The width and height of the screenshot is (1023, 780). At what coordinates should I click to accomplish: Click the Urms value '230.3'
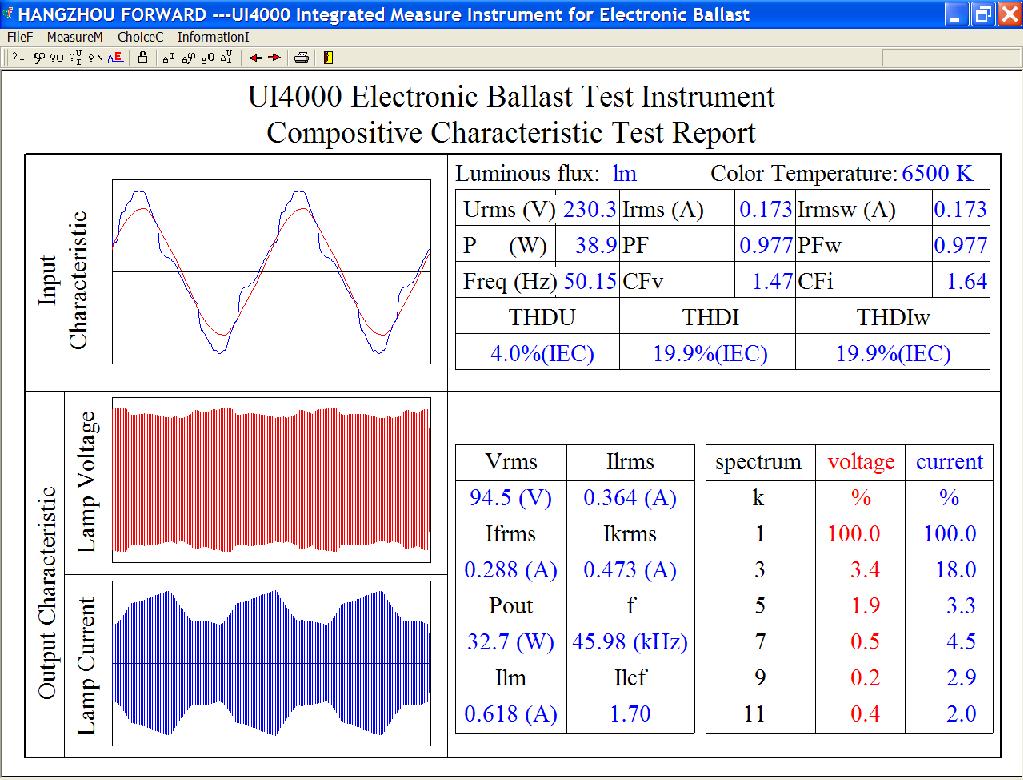590,209
